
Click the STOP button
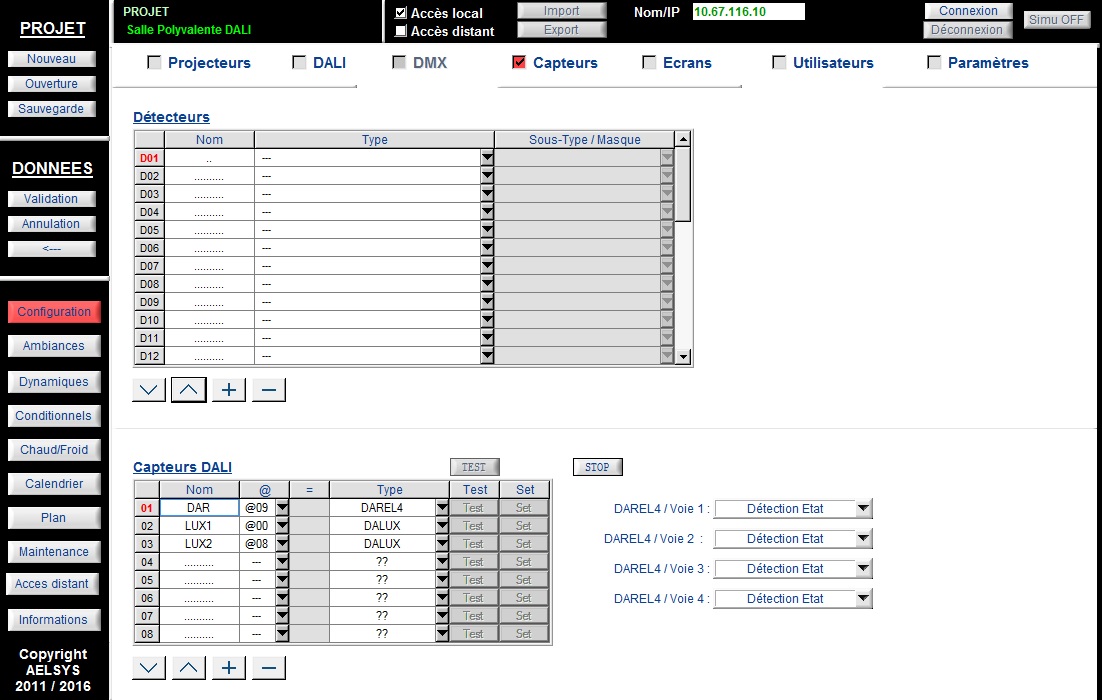(597, 467)
